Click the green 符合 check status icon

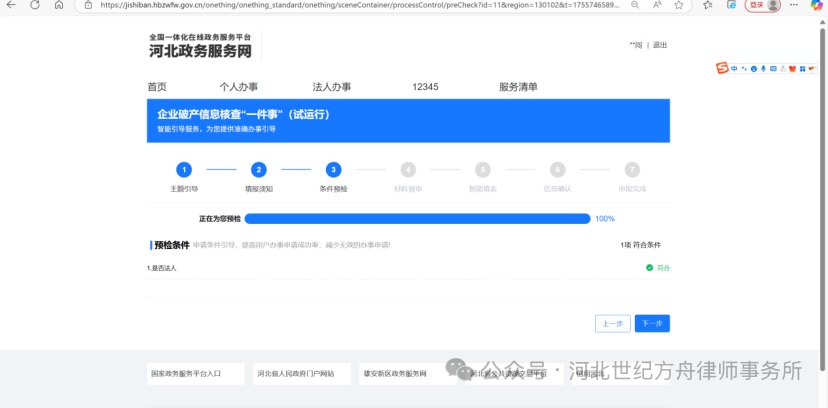(x=650, y=268)
